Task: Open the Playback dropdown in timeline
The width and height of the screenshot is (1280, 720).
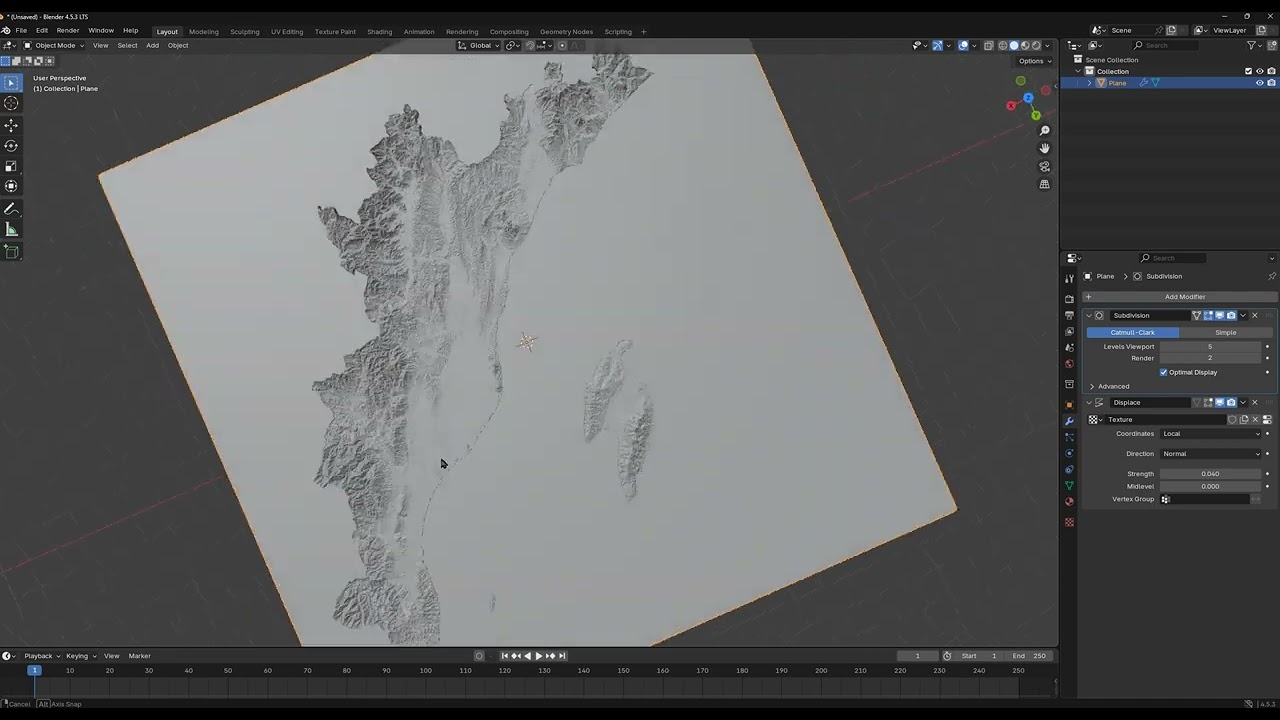Action: [x=41, y=656]
